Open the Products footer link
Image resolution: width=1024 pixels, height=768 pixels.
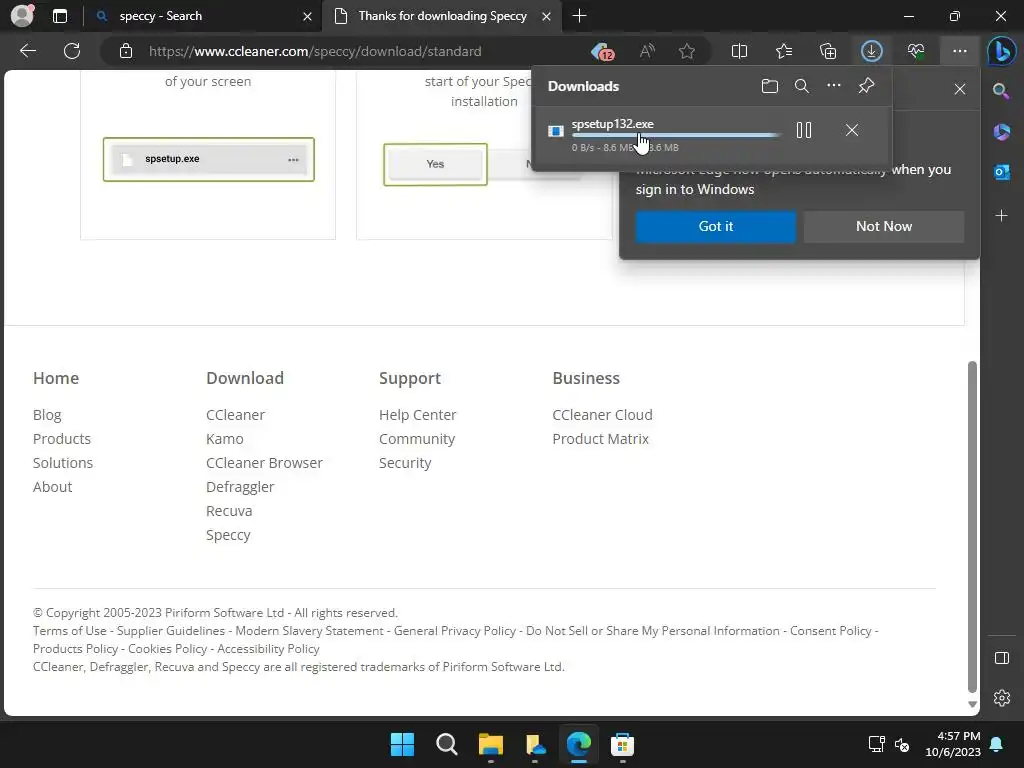coord(62,439)
